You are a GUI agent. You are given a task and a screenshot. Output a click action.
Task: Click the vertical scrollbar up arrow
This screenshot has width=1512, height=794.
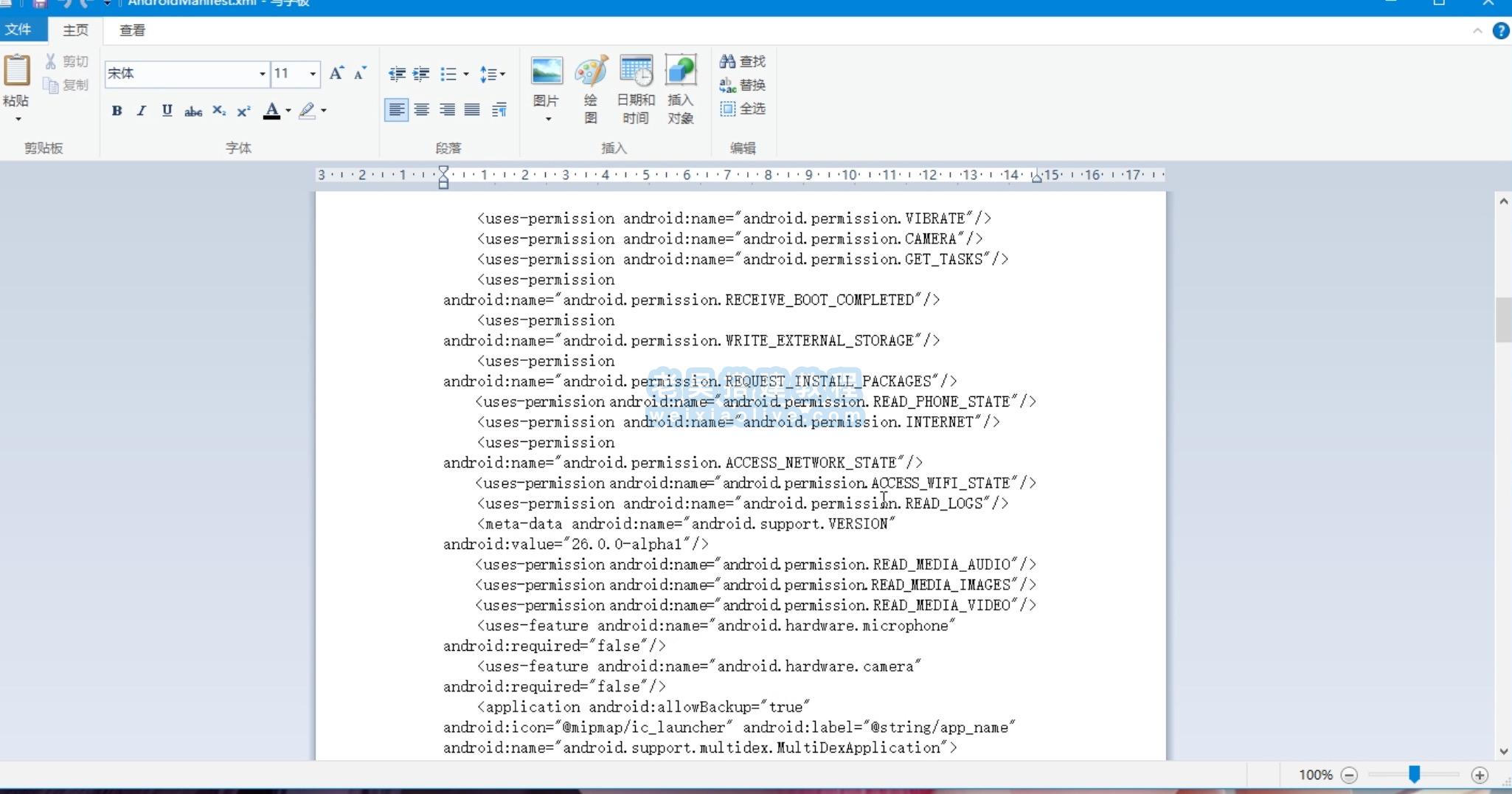click(1503, 201)
